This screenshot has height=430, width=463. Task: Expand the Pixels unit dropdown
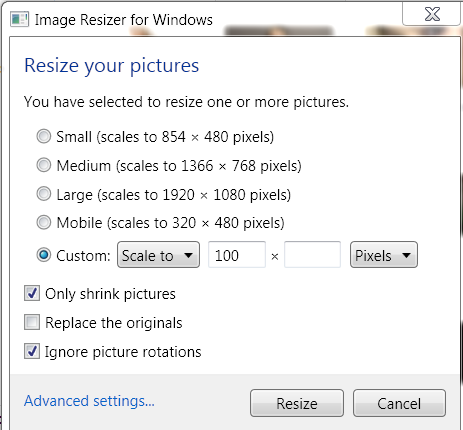[384, 255]
